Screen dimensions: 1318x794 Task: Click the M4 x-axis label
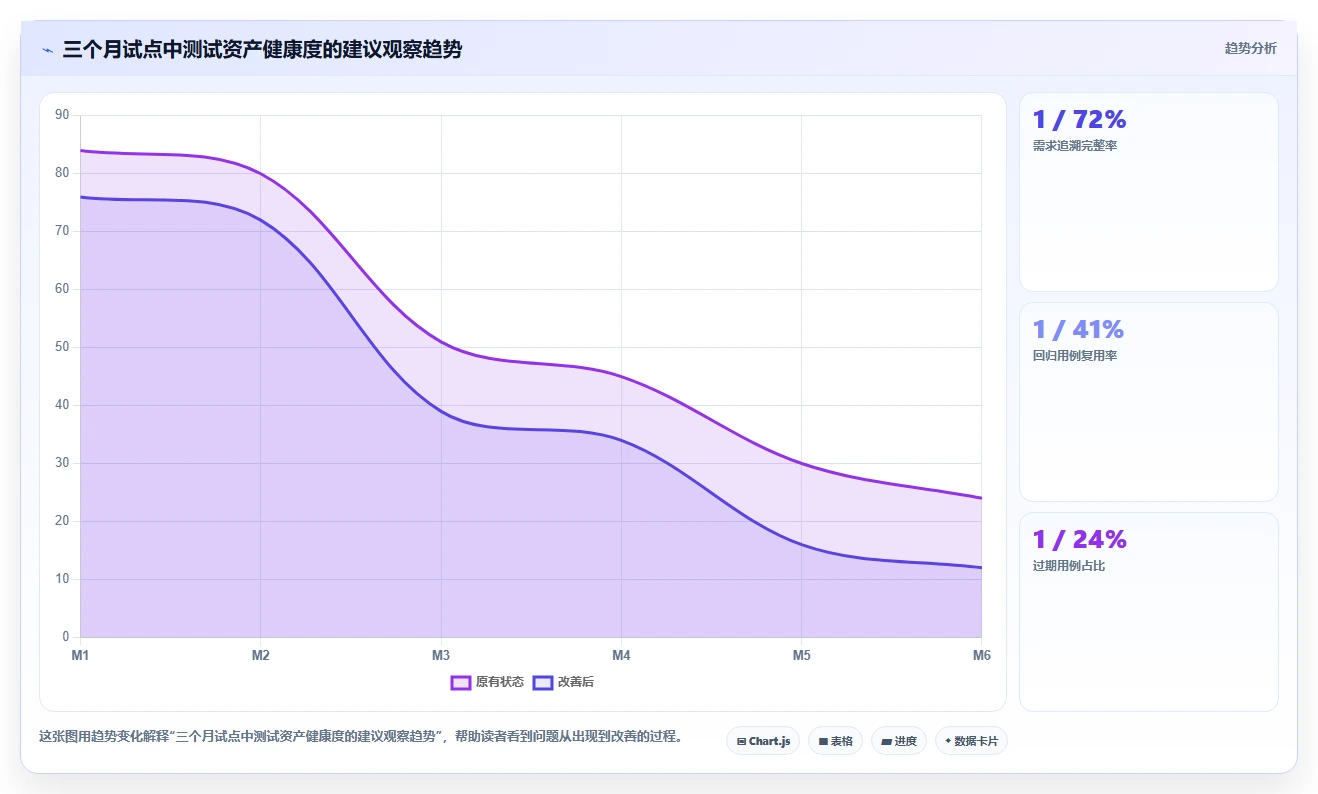pos(621,656)
